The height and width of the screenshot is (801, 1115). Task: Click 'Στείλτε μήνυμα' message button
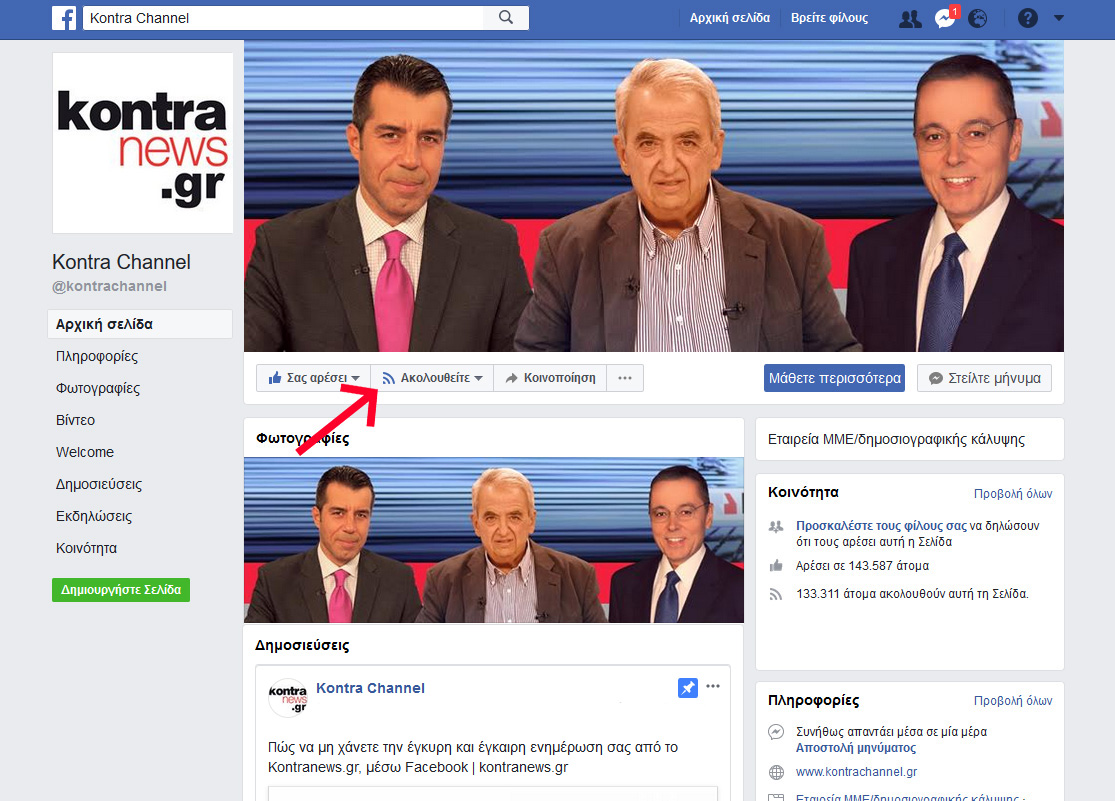[x=984, y=378]
